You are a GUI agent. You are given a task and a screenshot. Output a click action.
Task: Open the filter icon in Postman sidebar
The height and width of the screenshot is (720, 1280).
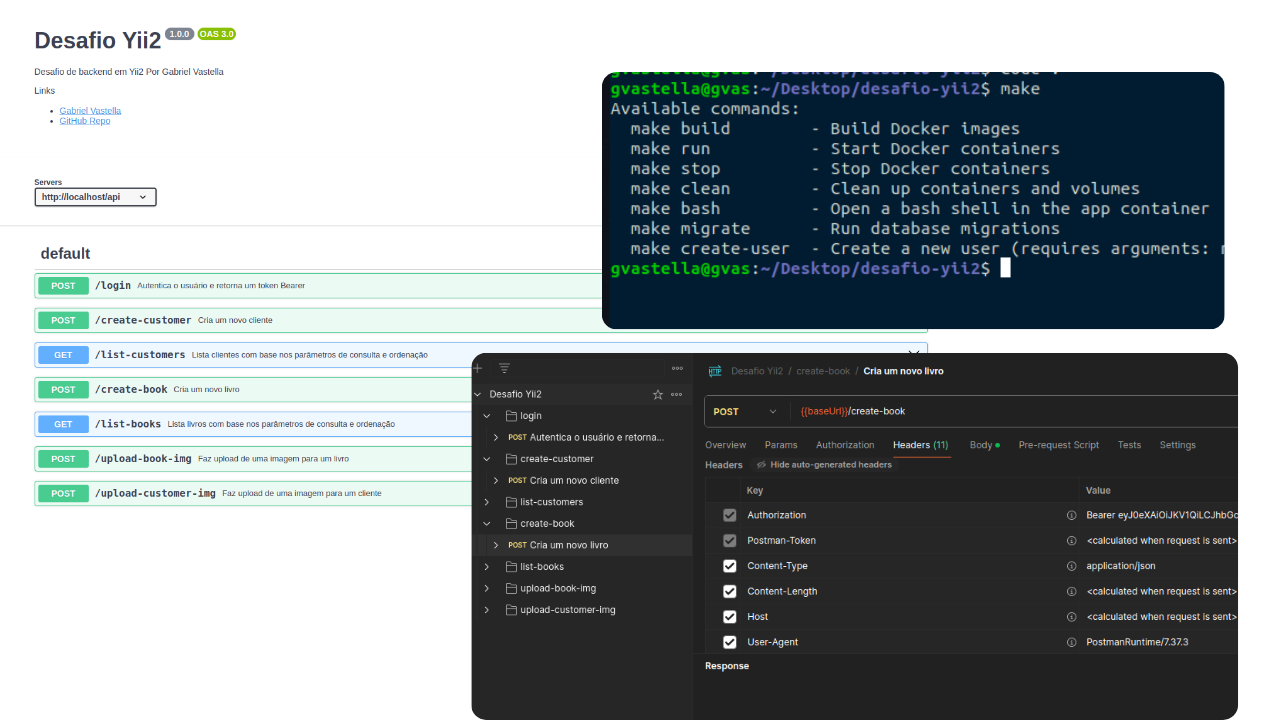pos(504,368)
